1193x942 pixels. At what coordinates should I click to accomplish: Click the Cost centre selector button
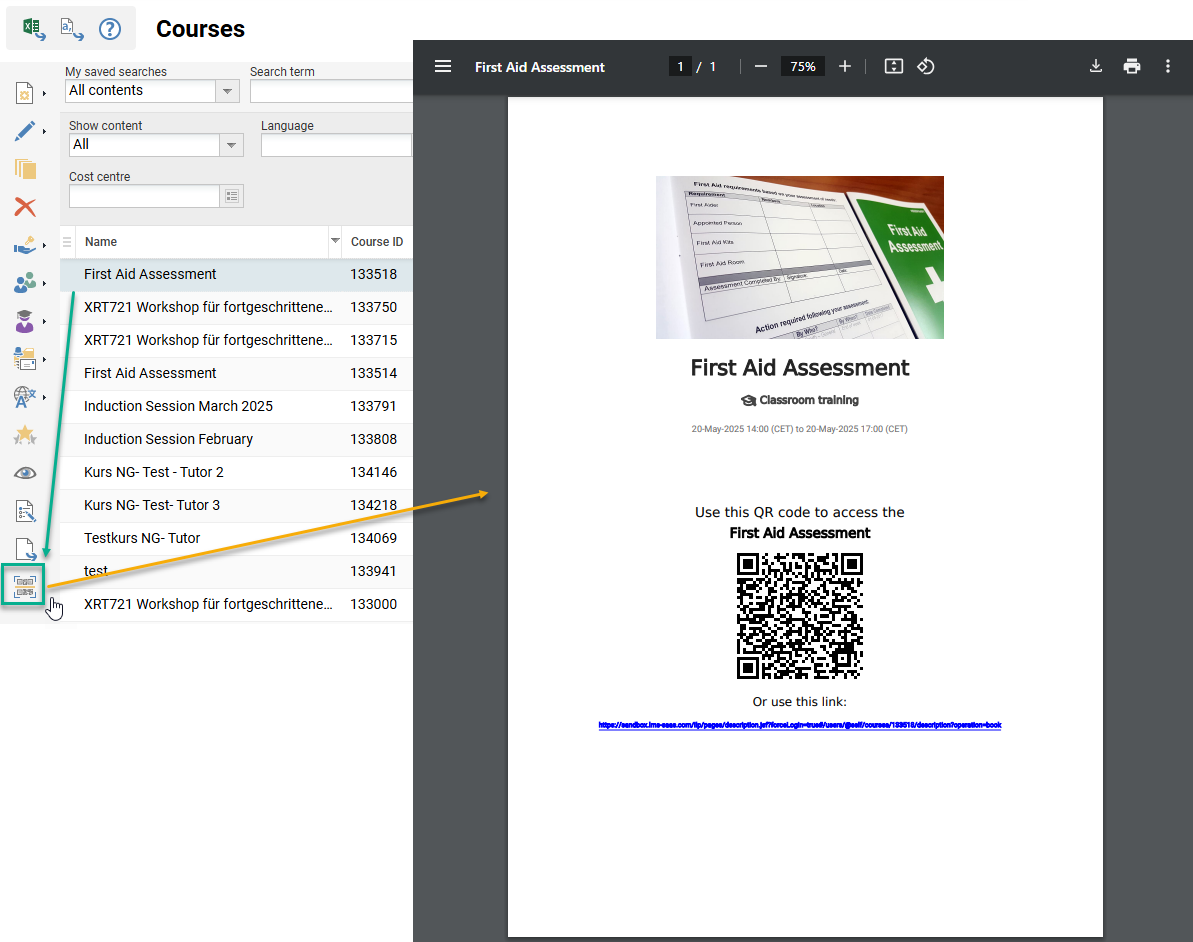[232, 195]
